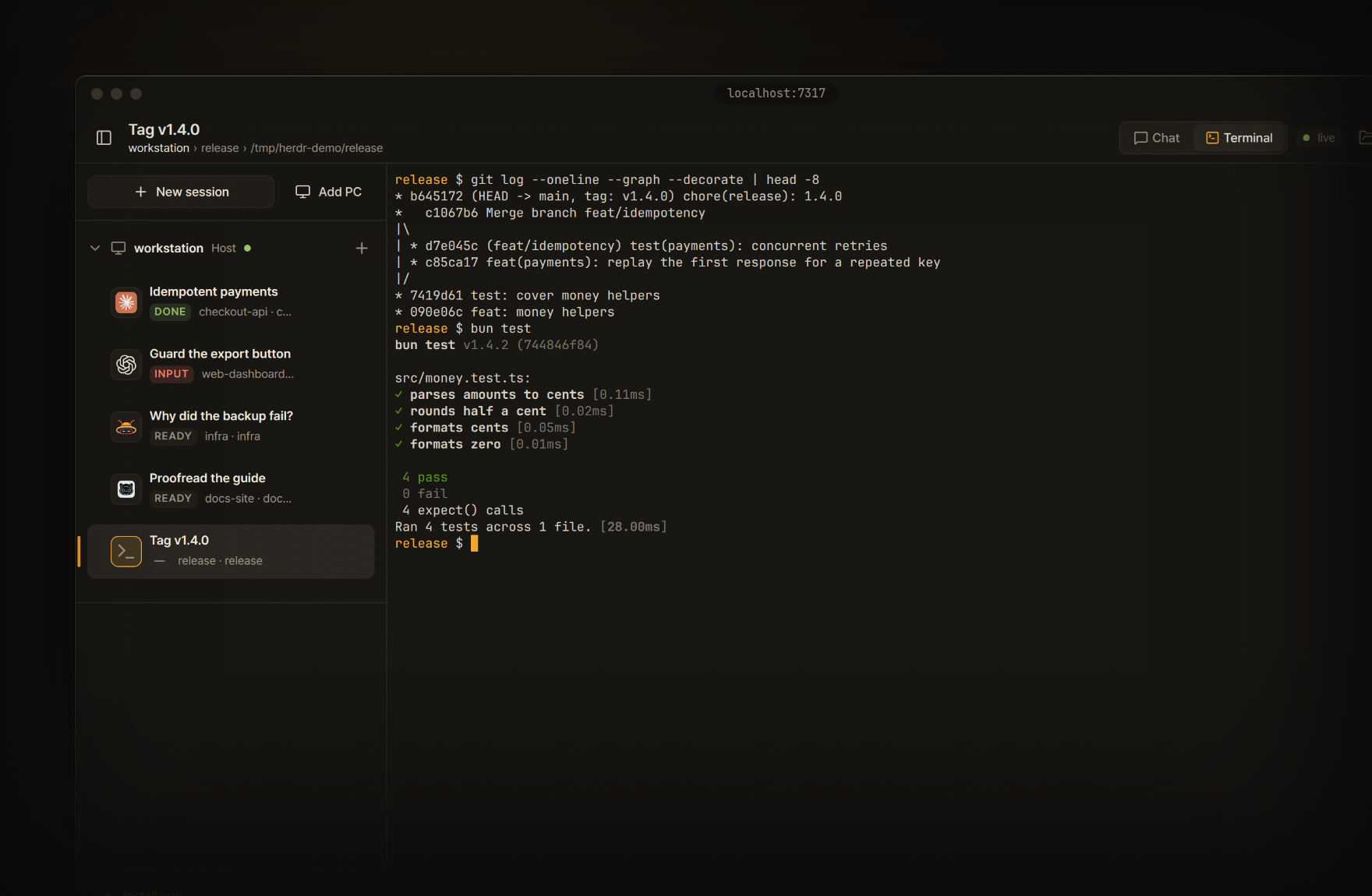Click the c1067b6 Merge branch line
1372x896 pixels.
[x=550, y=213]
